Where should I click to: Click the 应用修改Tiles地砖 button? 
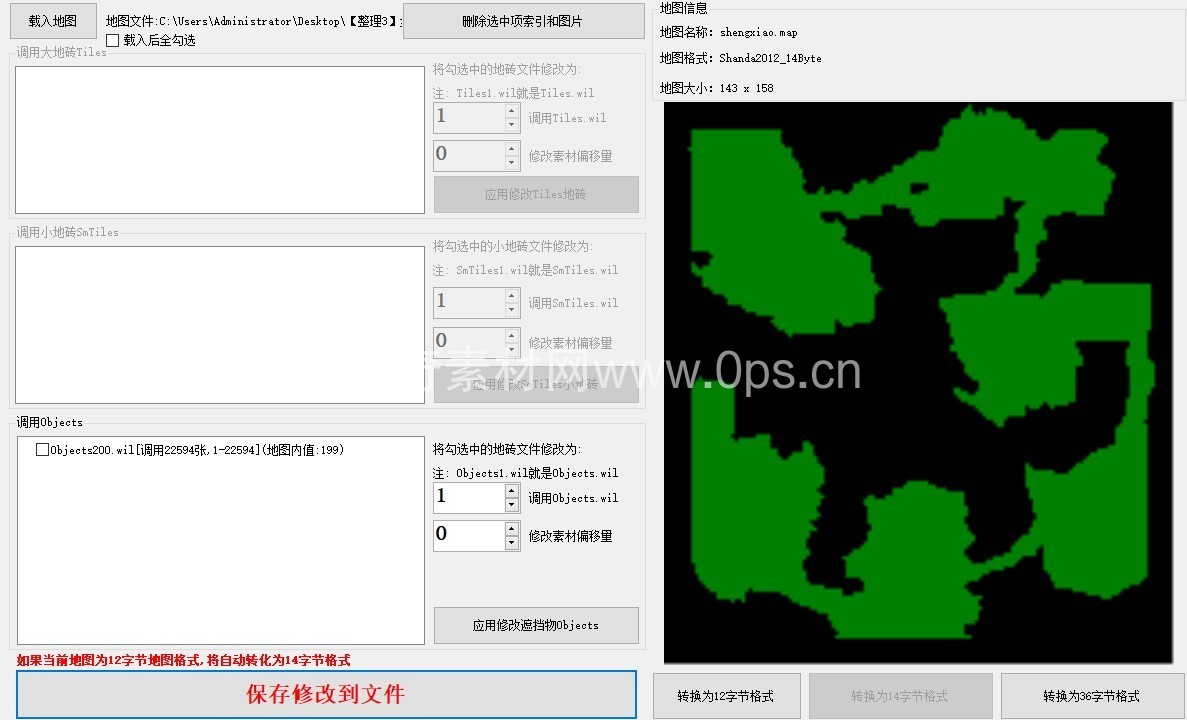click(x=535, y=195)
